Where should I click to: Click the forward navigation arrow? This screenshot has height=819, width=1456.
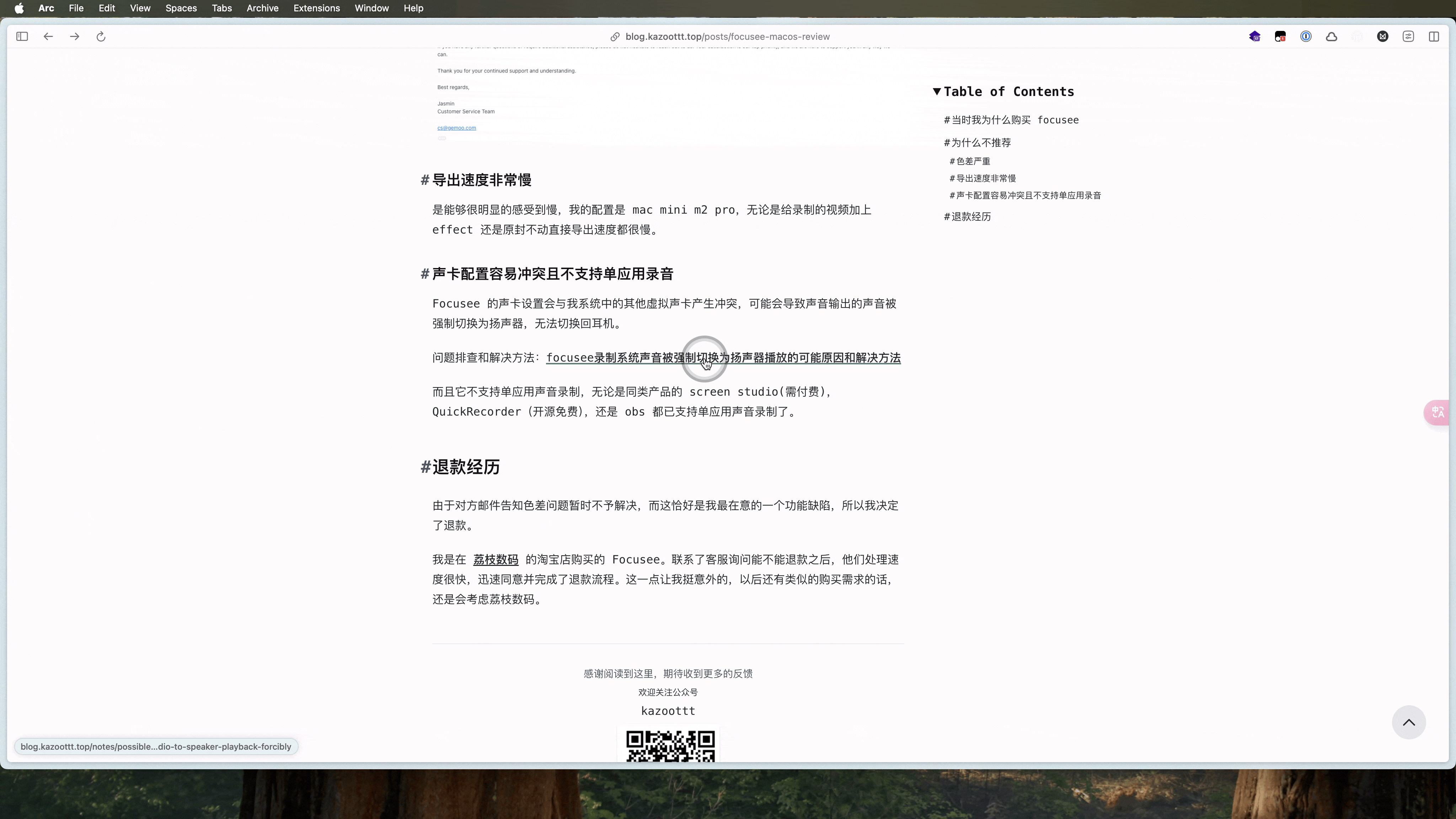(x=75, y=37)
